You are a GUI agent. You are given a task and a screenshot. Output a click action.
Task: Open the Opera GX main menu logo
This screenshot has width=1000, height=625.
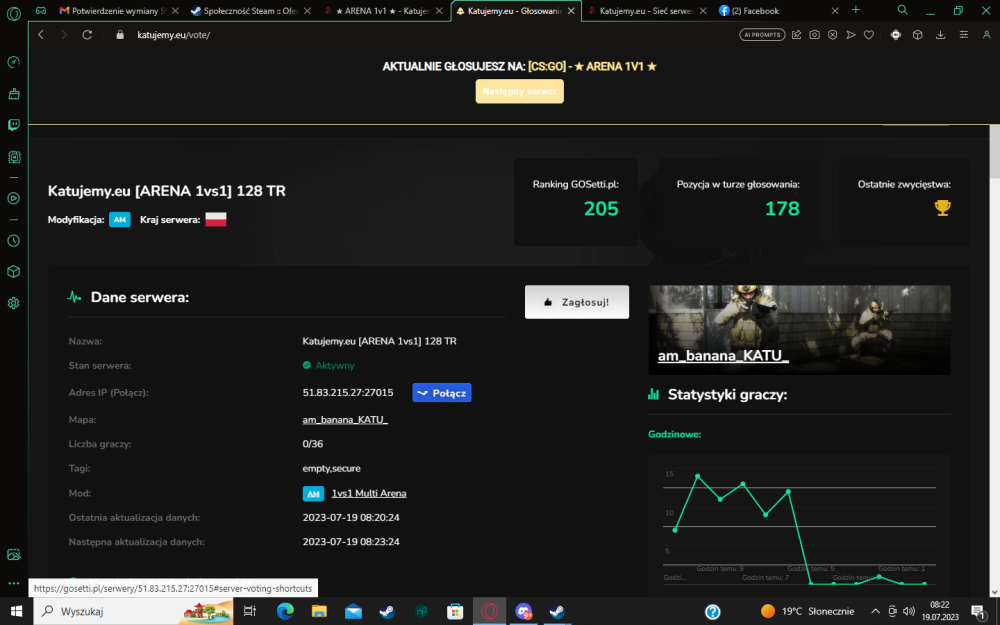[x=13, y=13]
